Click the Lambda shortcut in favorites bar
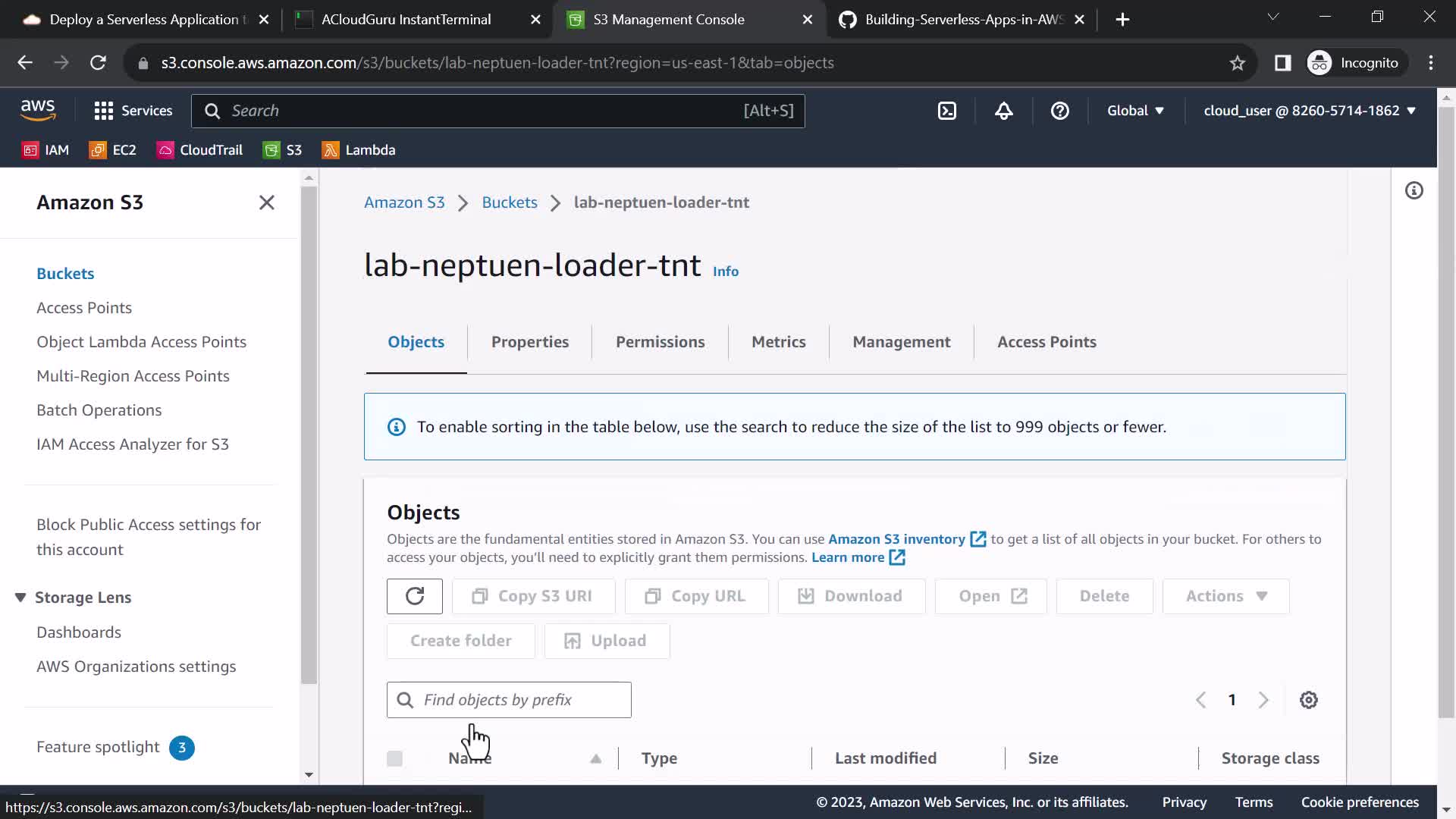This screenshot has width=1456, height=819. 359,150
